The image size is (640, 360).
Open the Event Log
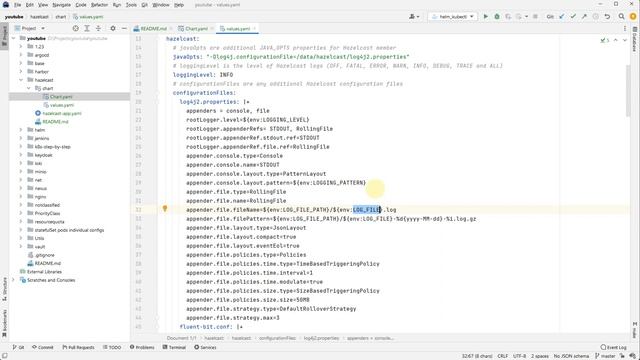[x=613, y=347]
